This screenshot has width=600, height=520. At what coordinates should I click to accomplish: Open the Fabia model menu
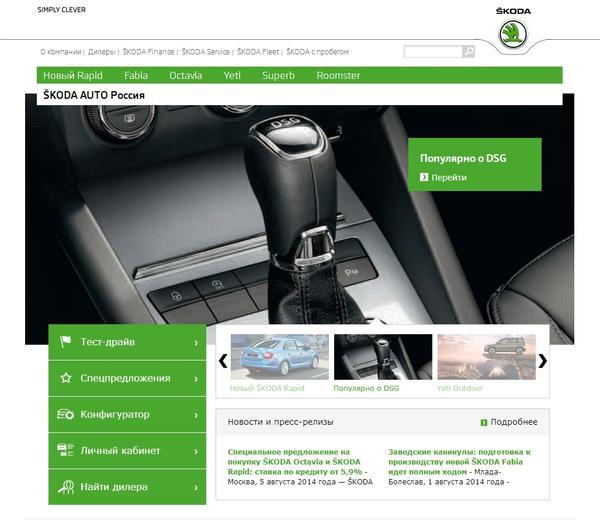(x=136, y=75)
